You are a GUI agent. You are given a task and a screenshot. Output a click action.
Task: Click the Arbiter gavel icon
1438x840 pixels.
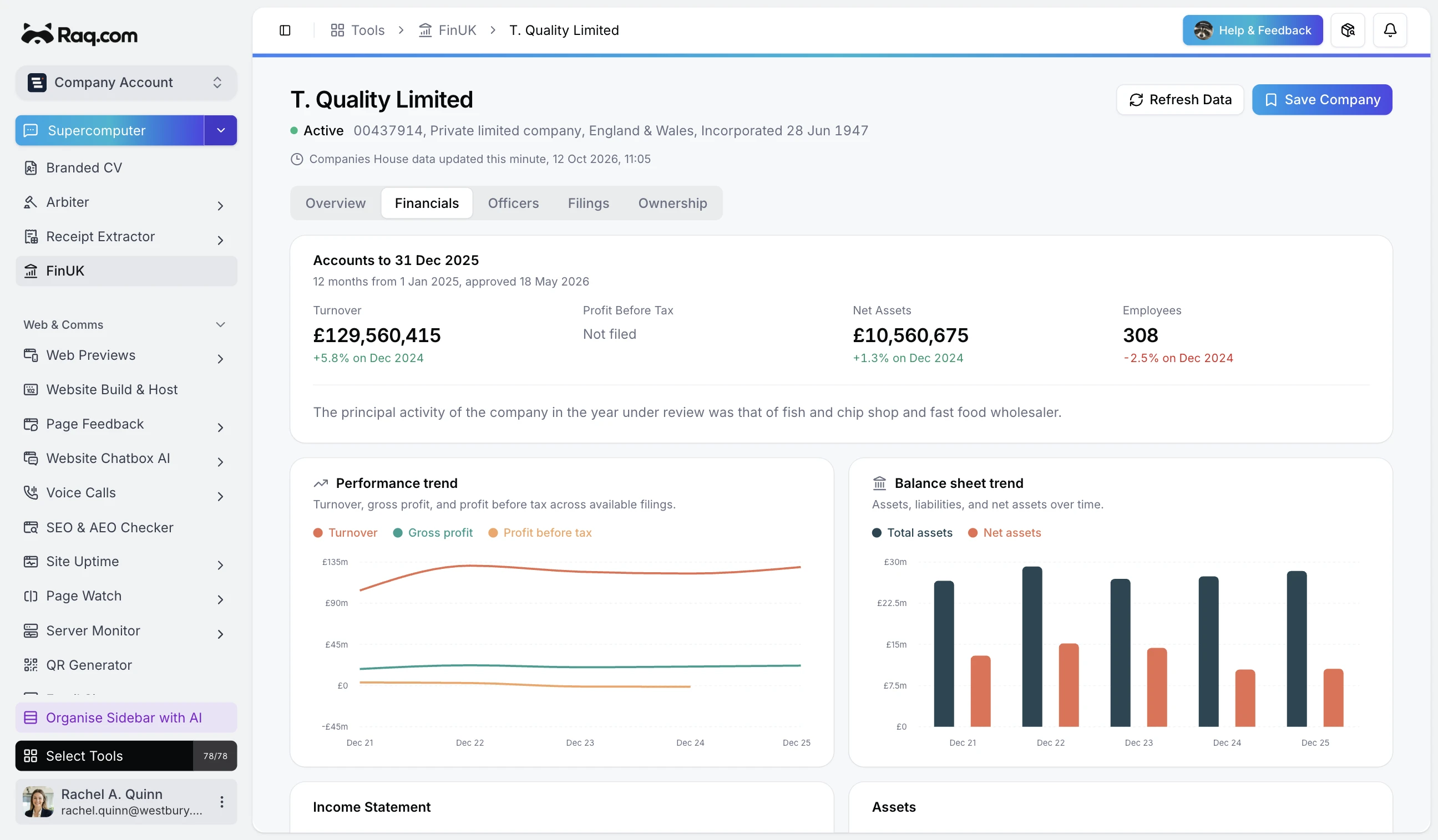point(31,202)
